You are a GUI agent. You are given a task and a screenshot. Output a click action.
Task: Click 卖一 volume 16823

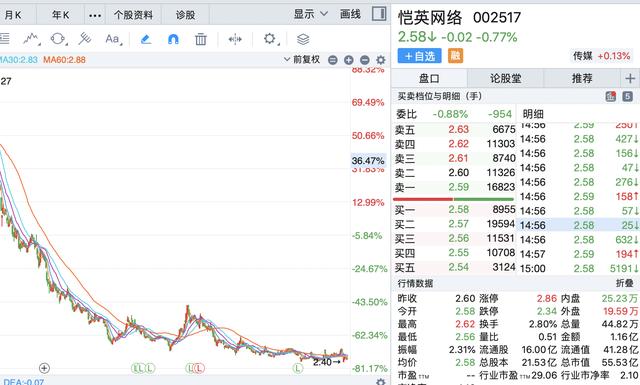pos(501,187)
